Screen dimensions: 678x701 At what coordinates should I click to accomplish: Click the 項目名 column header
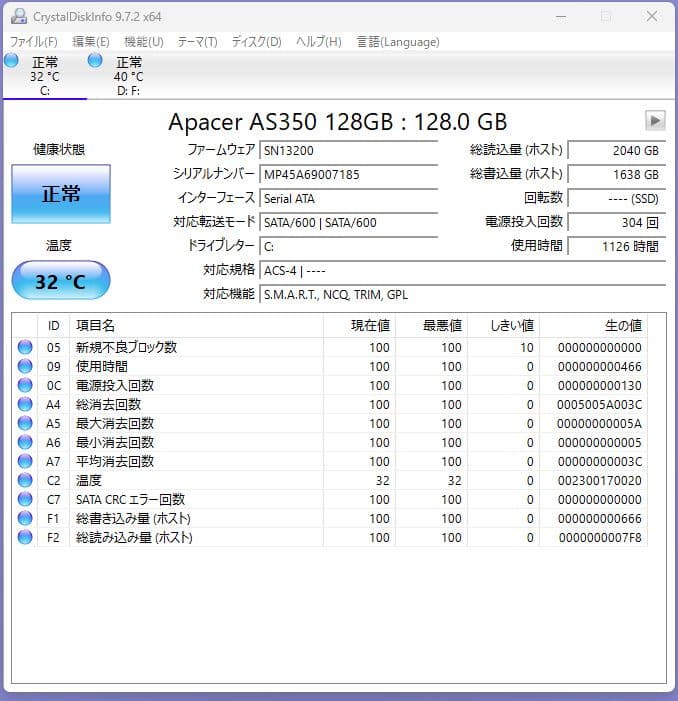point(196,325)
